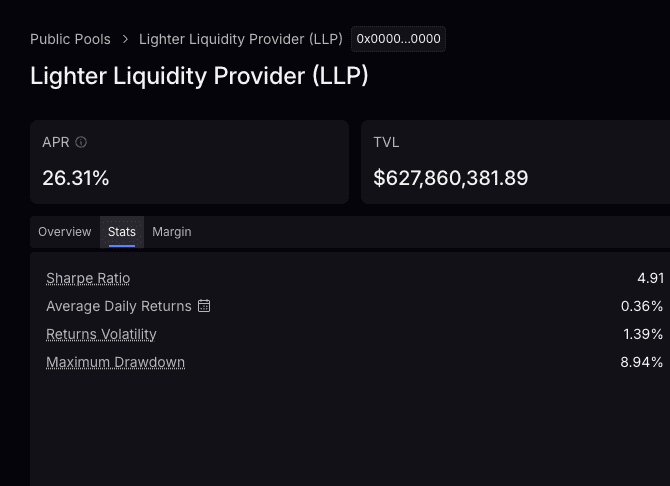Click the 26.31% APR value
Screen dimensions: 670x486
click(76, 179)
